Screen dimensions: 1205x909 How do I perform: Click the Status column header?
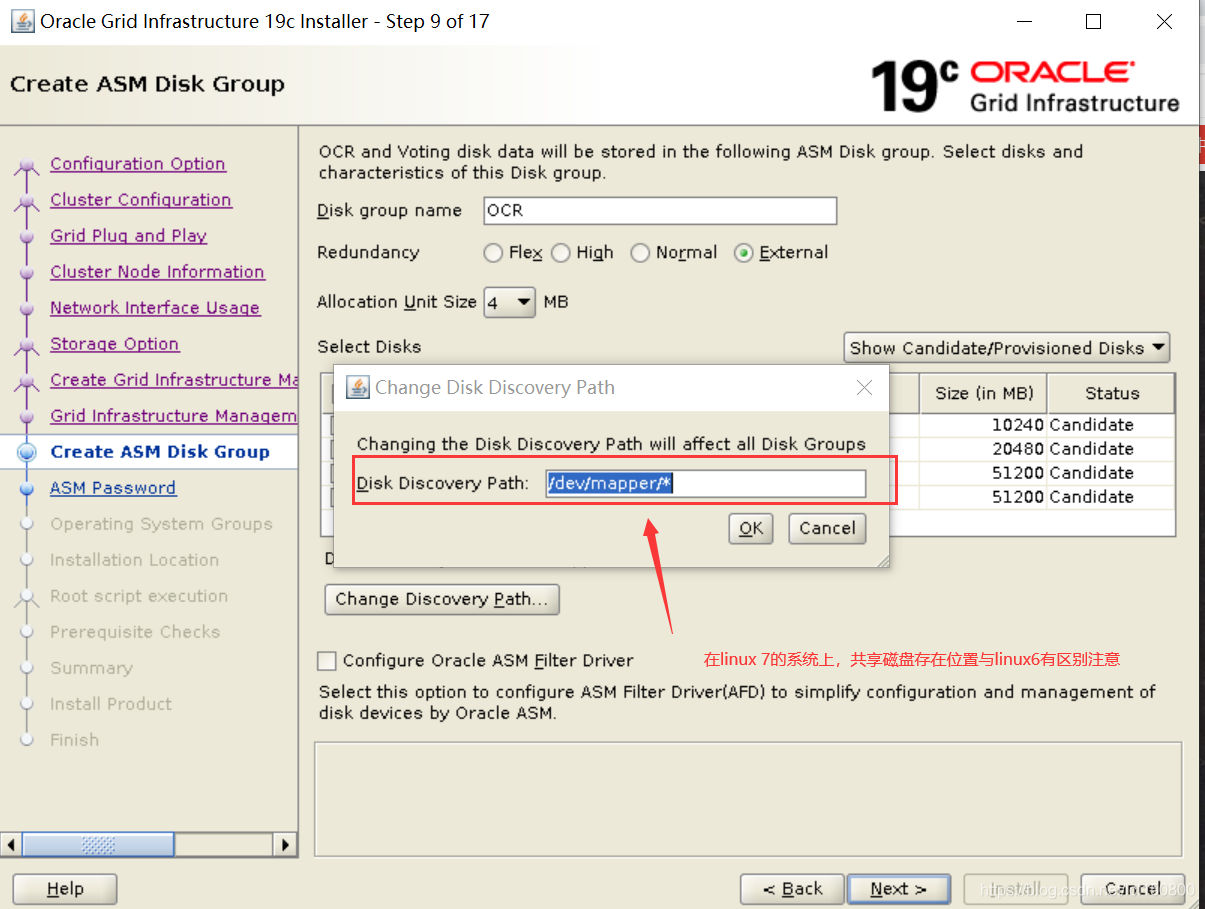1111,393
